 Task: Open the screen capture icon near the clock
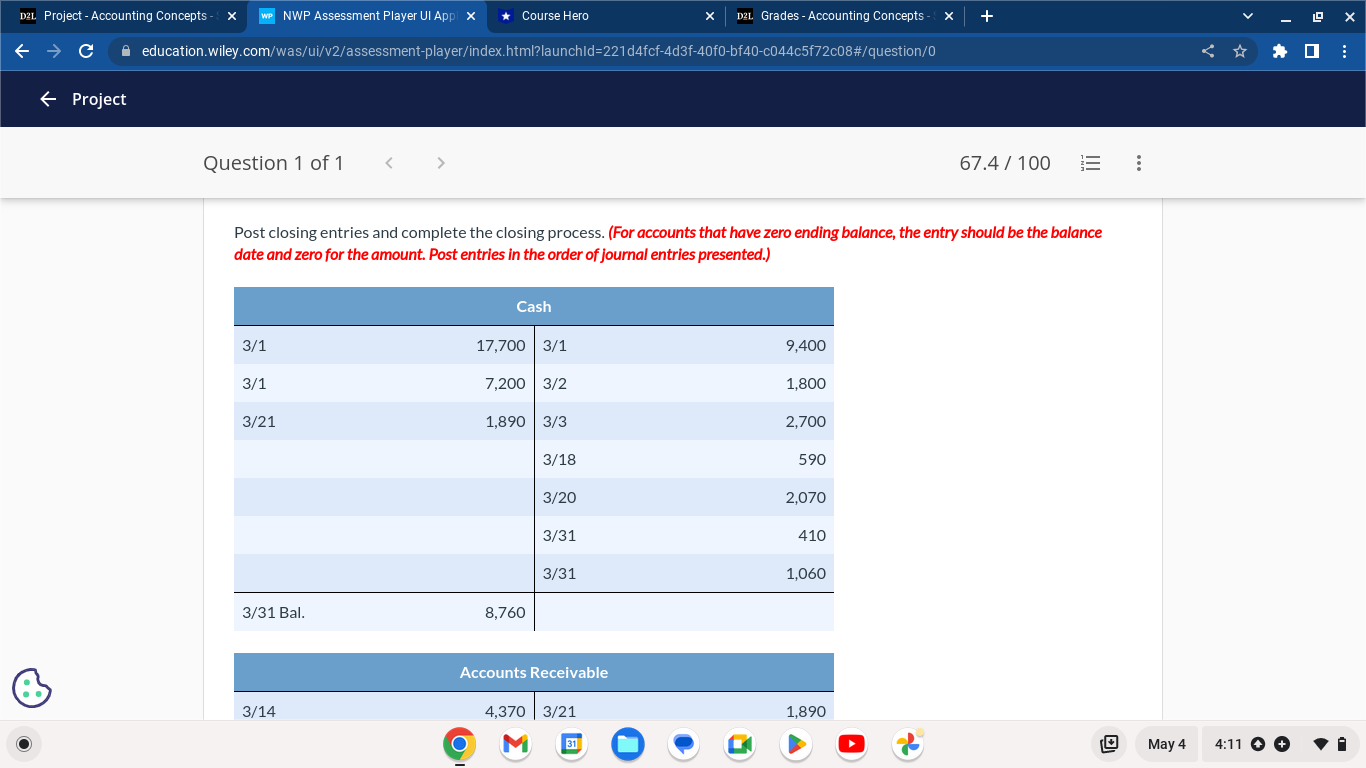(x=1109, y=744)
